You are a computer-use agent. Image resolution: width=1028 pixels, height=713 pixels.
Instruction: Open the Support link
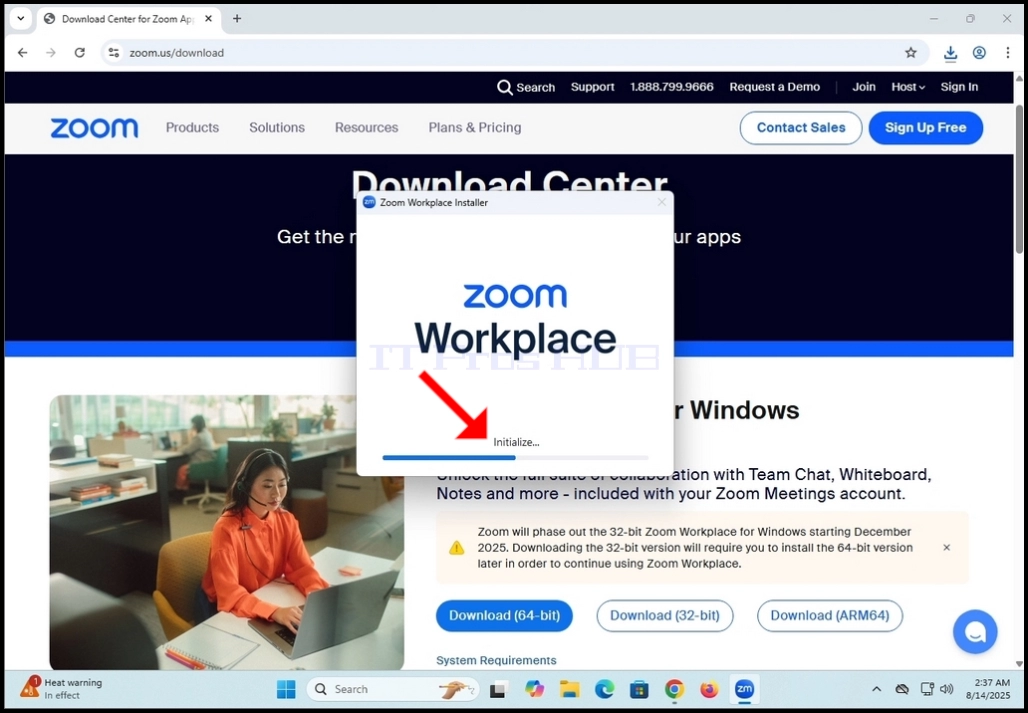click(x=592, y=87)
